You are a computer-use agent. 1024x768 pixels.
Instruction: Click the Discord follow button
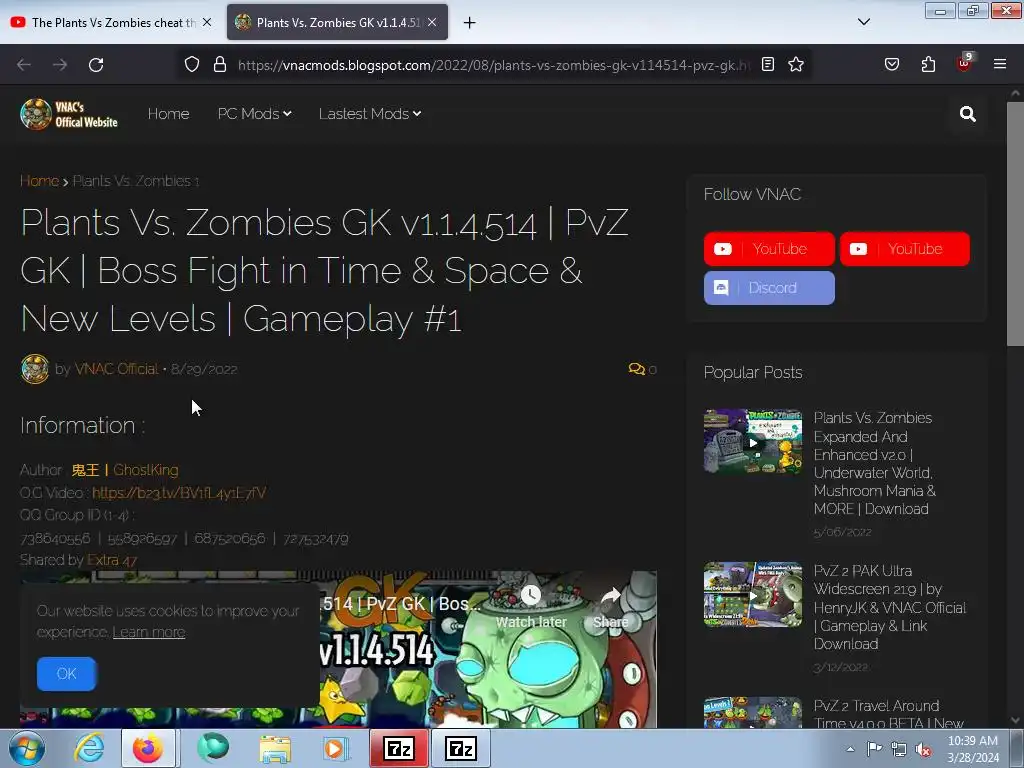point(769,288)
